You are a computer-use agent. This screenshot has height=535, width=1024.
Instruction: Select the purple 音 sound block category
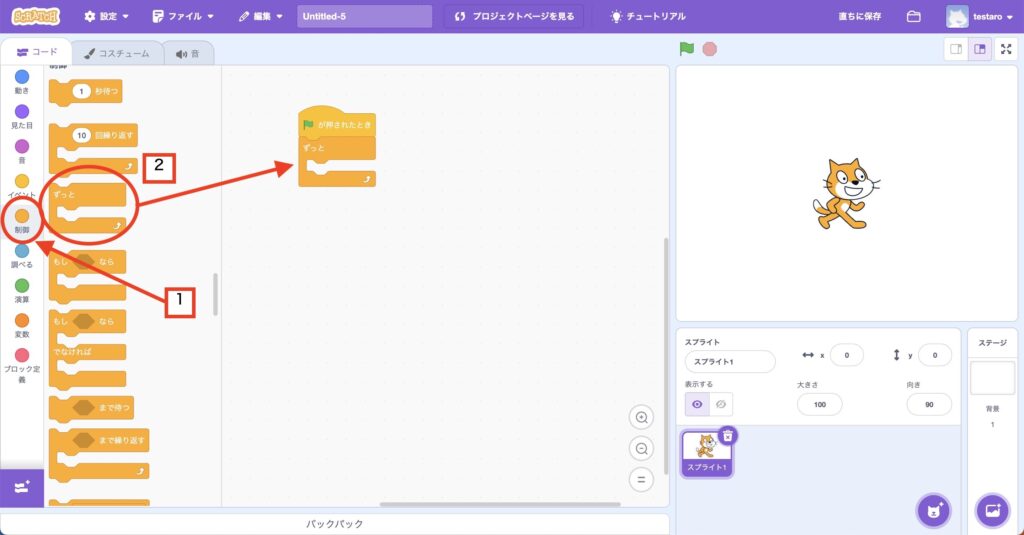[x=22, y=151]
